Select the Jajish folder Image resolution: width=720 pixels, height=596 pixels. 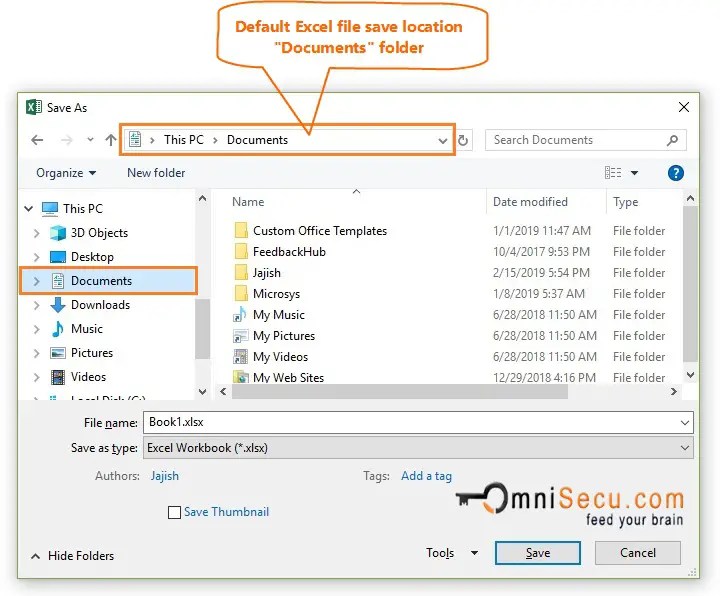267,273
